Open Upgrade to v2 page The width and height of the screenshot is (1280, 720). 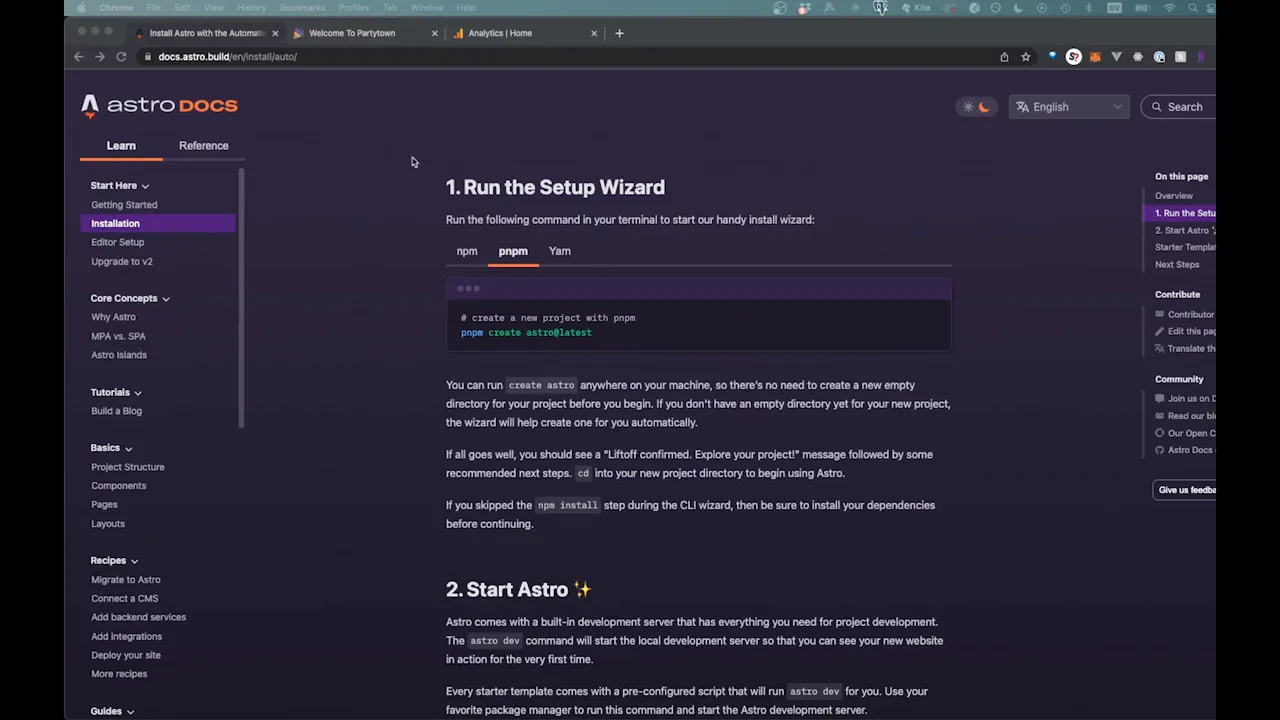coord(121,261)
